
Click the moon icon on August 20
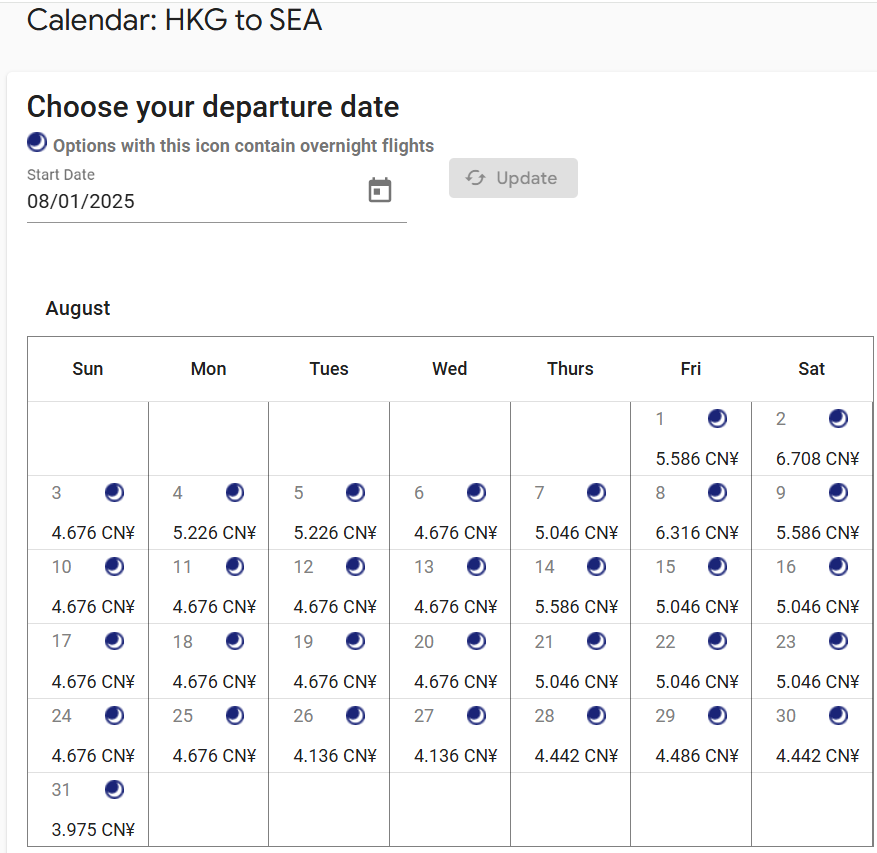tap(476, 641)
